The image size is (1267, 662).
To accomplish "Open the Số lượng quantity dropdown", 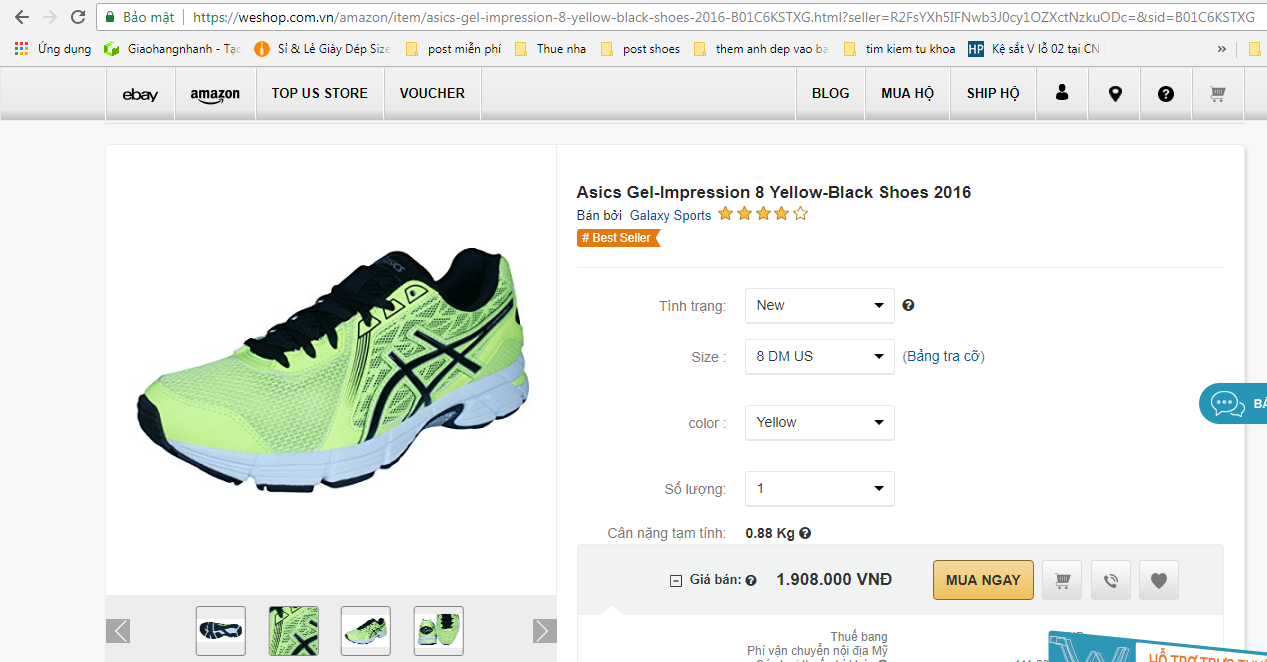I will point(819,489).
